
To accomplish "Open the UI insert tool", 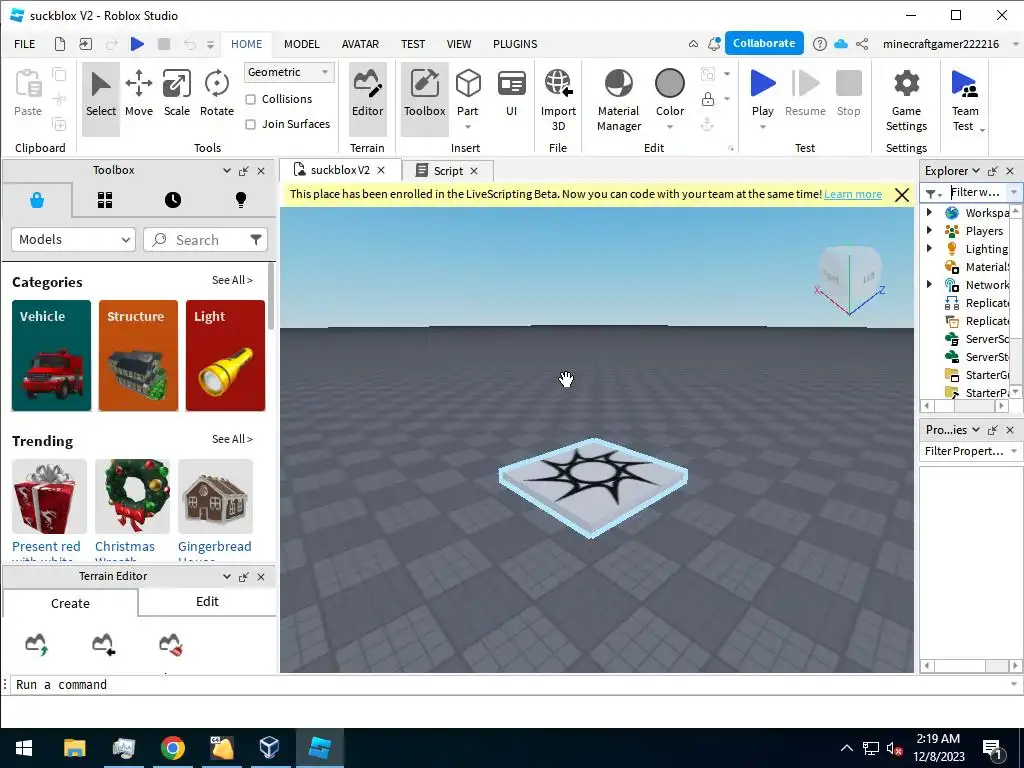I will (x=511, y=93).
